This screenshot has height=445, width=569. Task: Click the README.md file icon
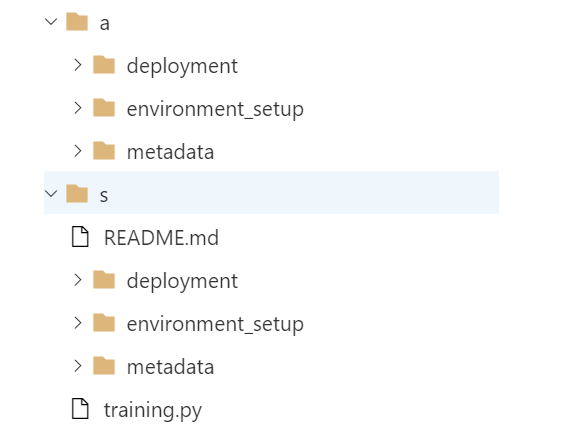(x=80, y=237)
